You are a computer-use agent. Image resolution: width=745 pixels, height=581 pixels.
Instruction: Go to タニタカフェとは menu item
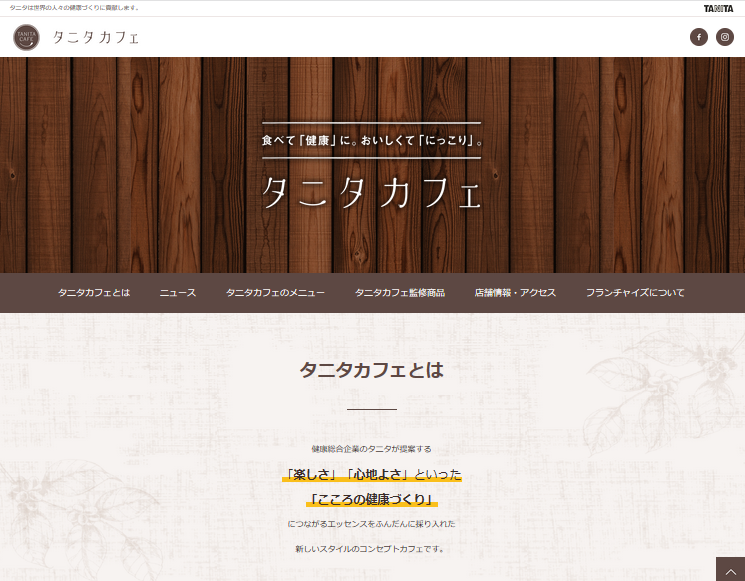94,293
